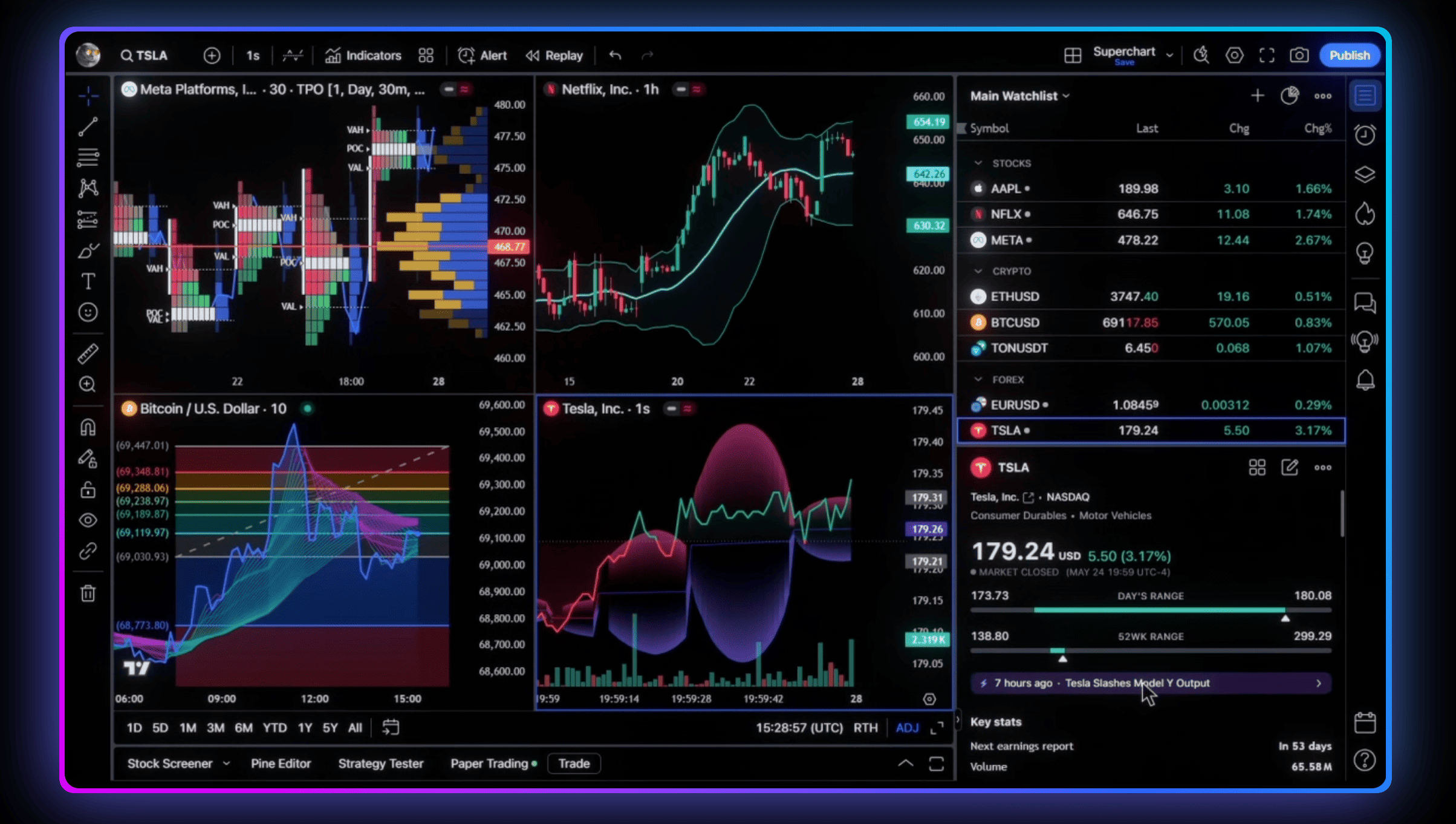Select the 1D date range
Screen dimensions: 1456x824
[x=134, y=728]
